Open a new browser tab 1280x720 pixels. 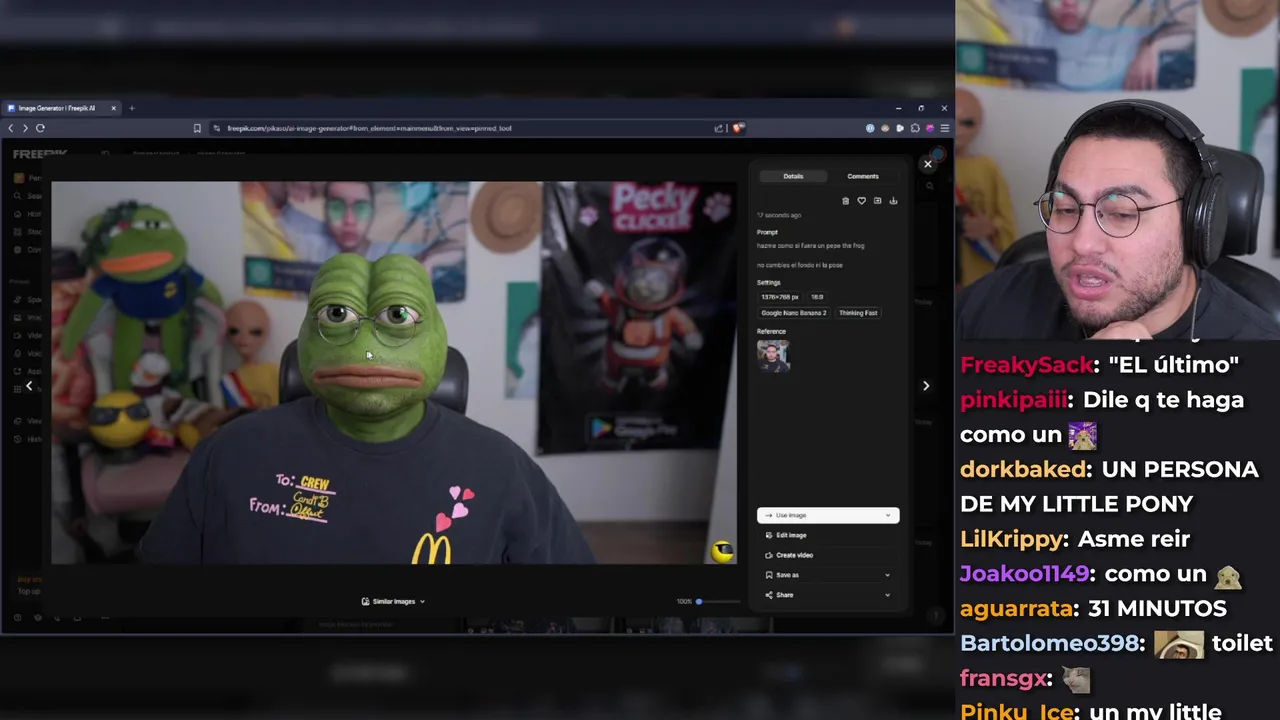click(131, 108)
